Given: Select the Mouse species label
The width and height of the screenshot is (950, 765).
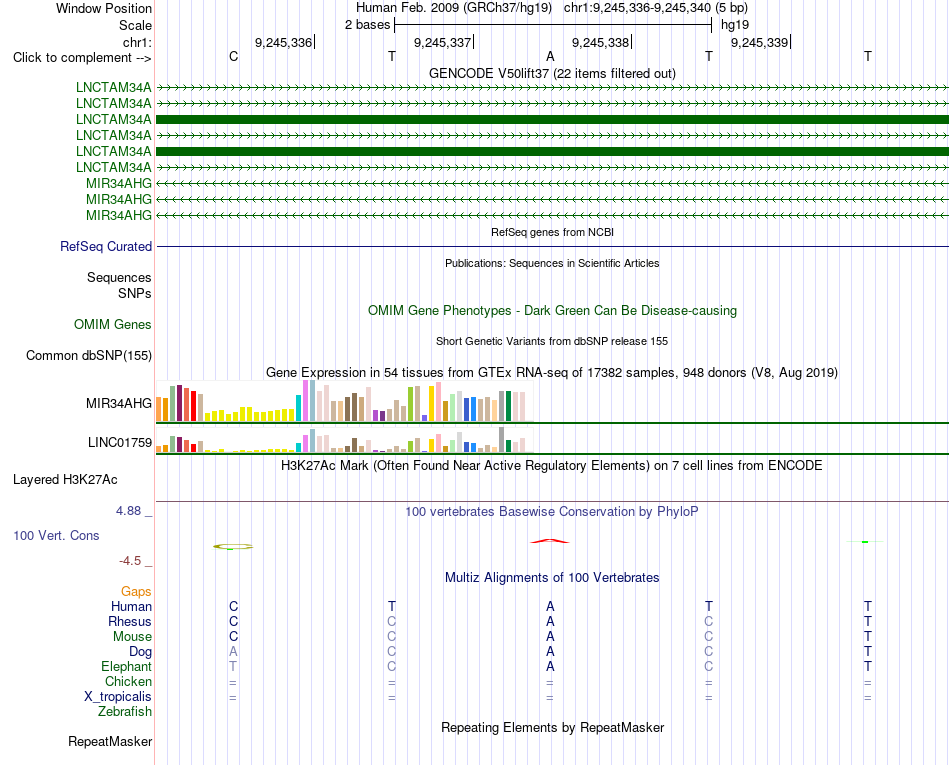Looking at the screenshot, I should point(132,637).
